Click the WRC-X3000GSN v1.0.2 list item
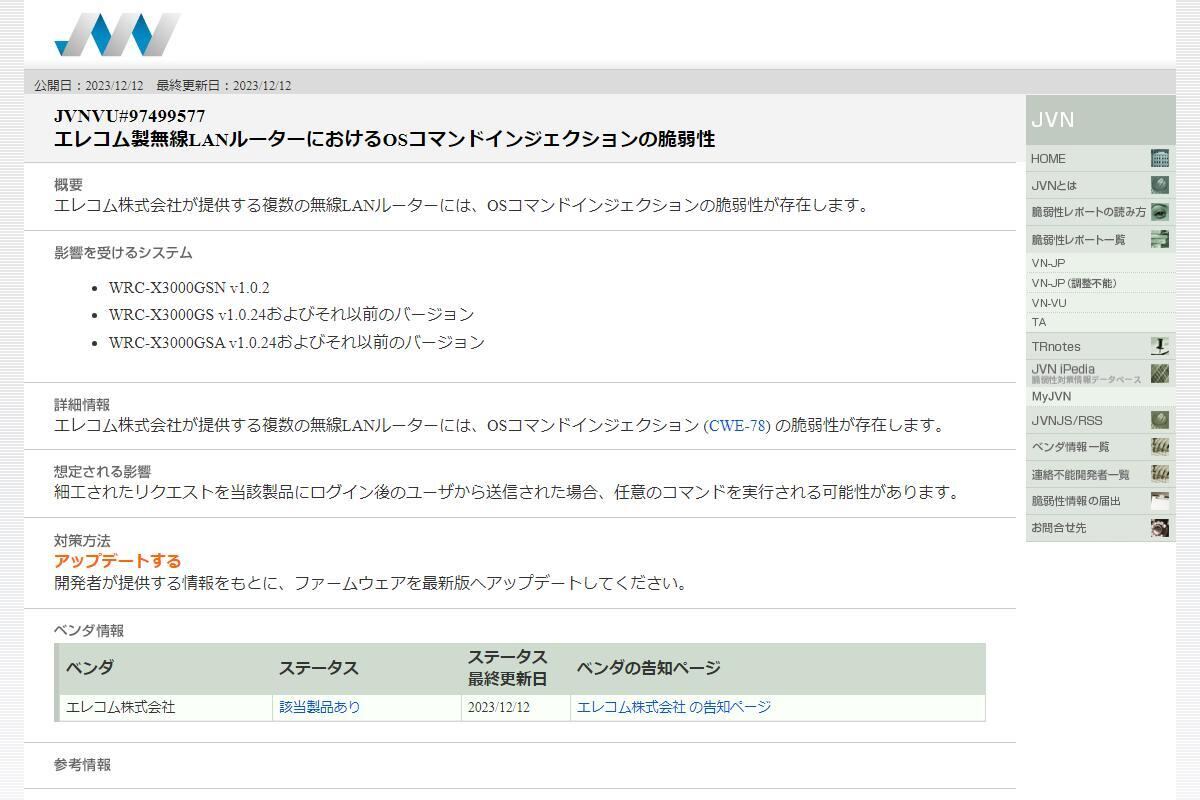This screenshot has width=1200, height=800. point(189,287)
